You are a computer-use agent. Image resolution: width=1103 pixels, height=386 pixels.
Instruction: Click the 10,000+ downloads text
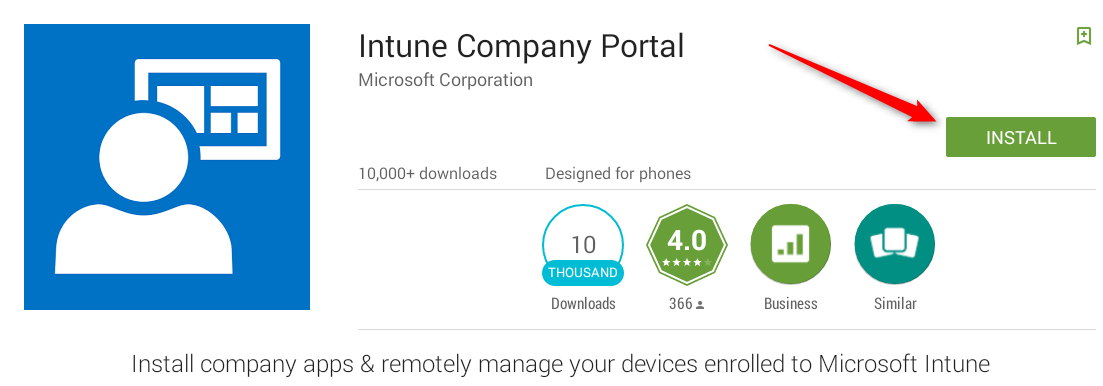[x=427, y=173]
